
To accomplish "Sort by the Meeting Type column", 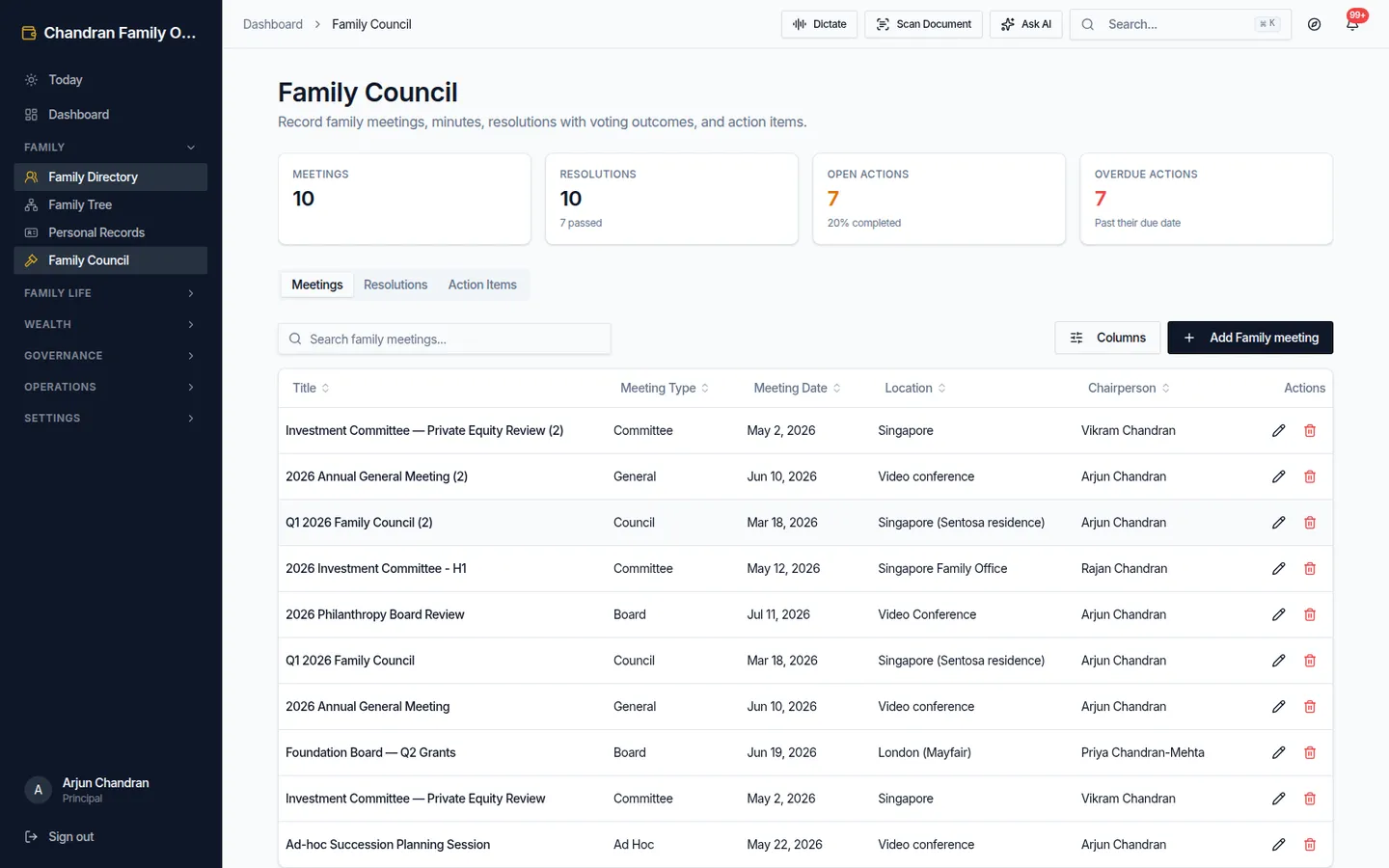I will point(665,388).
